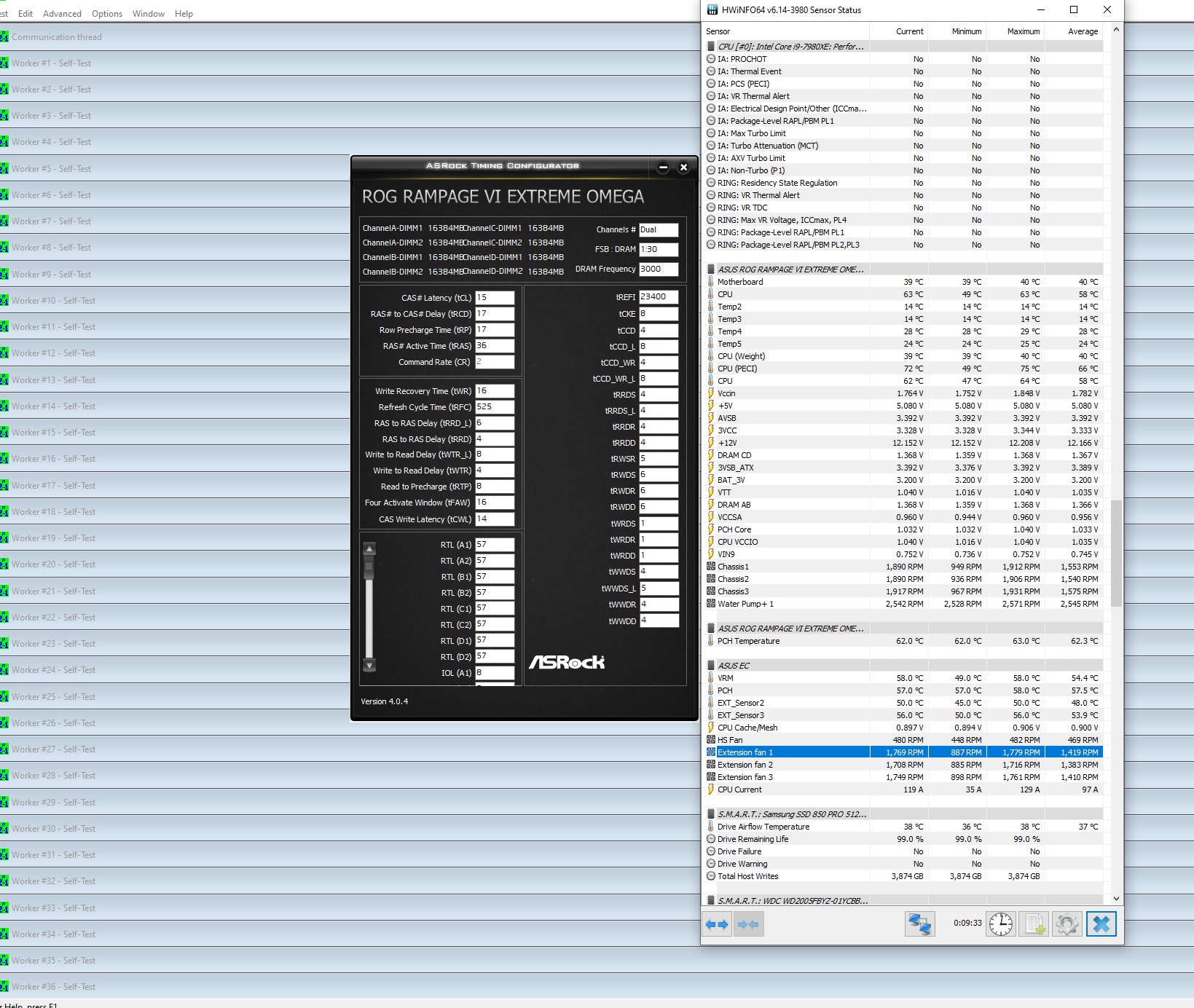Click the circle icon beside IA: PROCHOT
Image resolution: width=1194 pixels, height=1008 pixels.
[x=711, y=59]
